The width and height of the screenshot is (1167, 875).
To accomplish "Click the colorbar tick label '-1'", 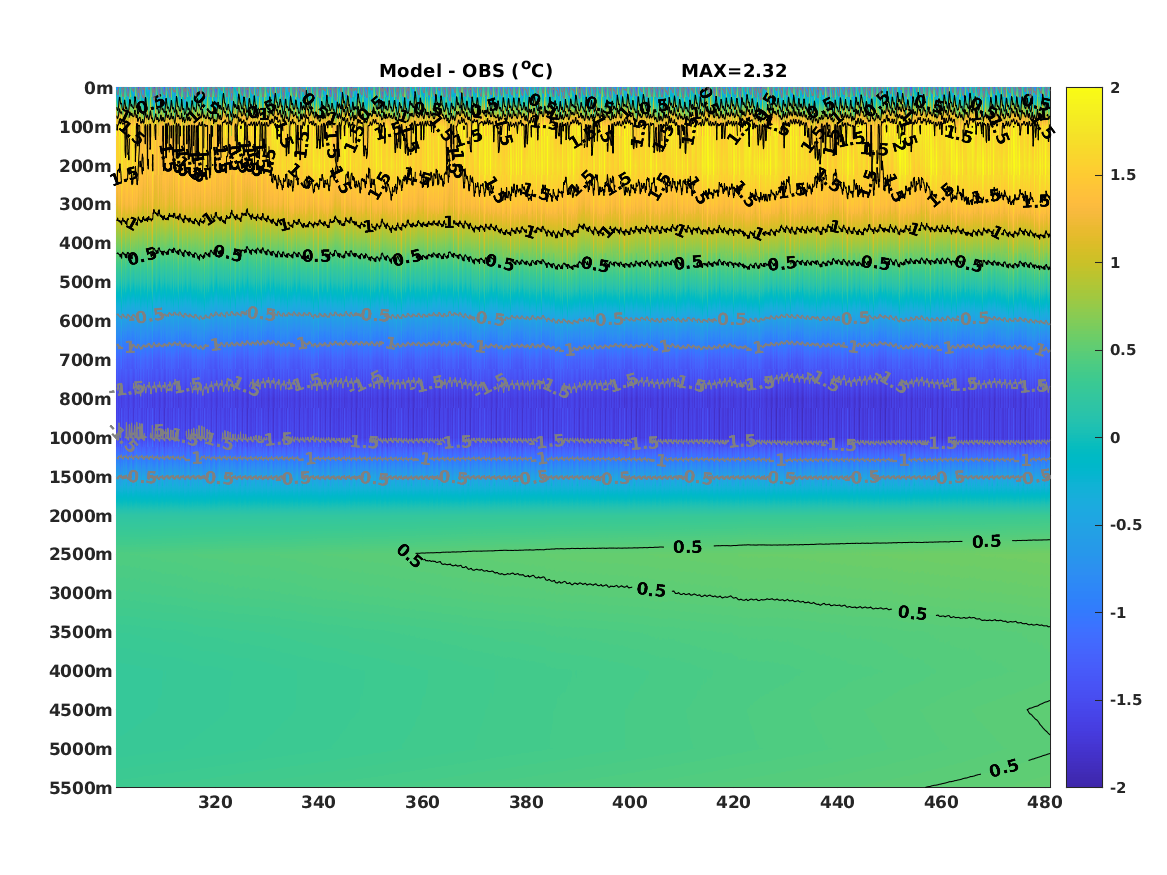I will pyautogui.click(x=1118, y=612).
